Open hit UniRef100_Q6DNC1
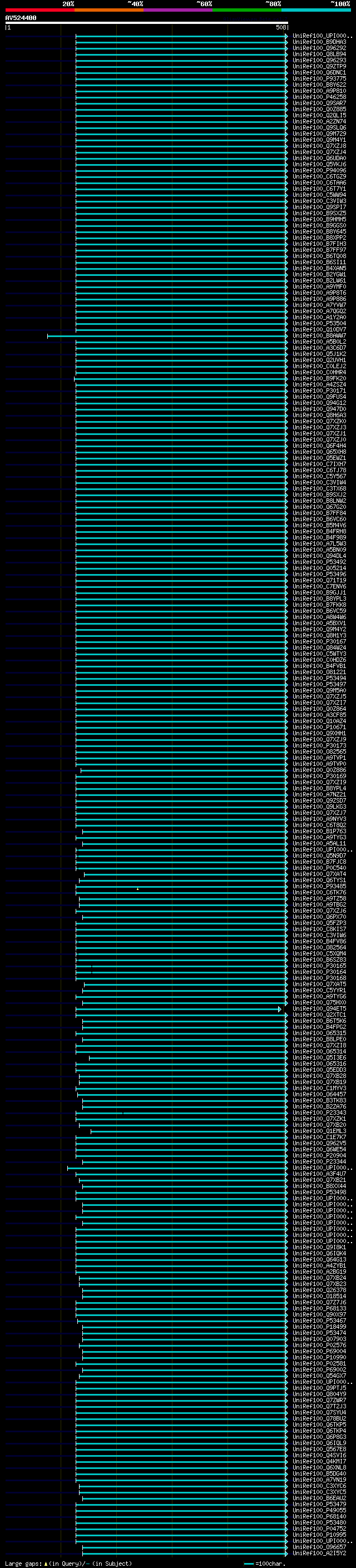Image resolution: width=356 pixels, height=1568 pixels. (319, 72)
